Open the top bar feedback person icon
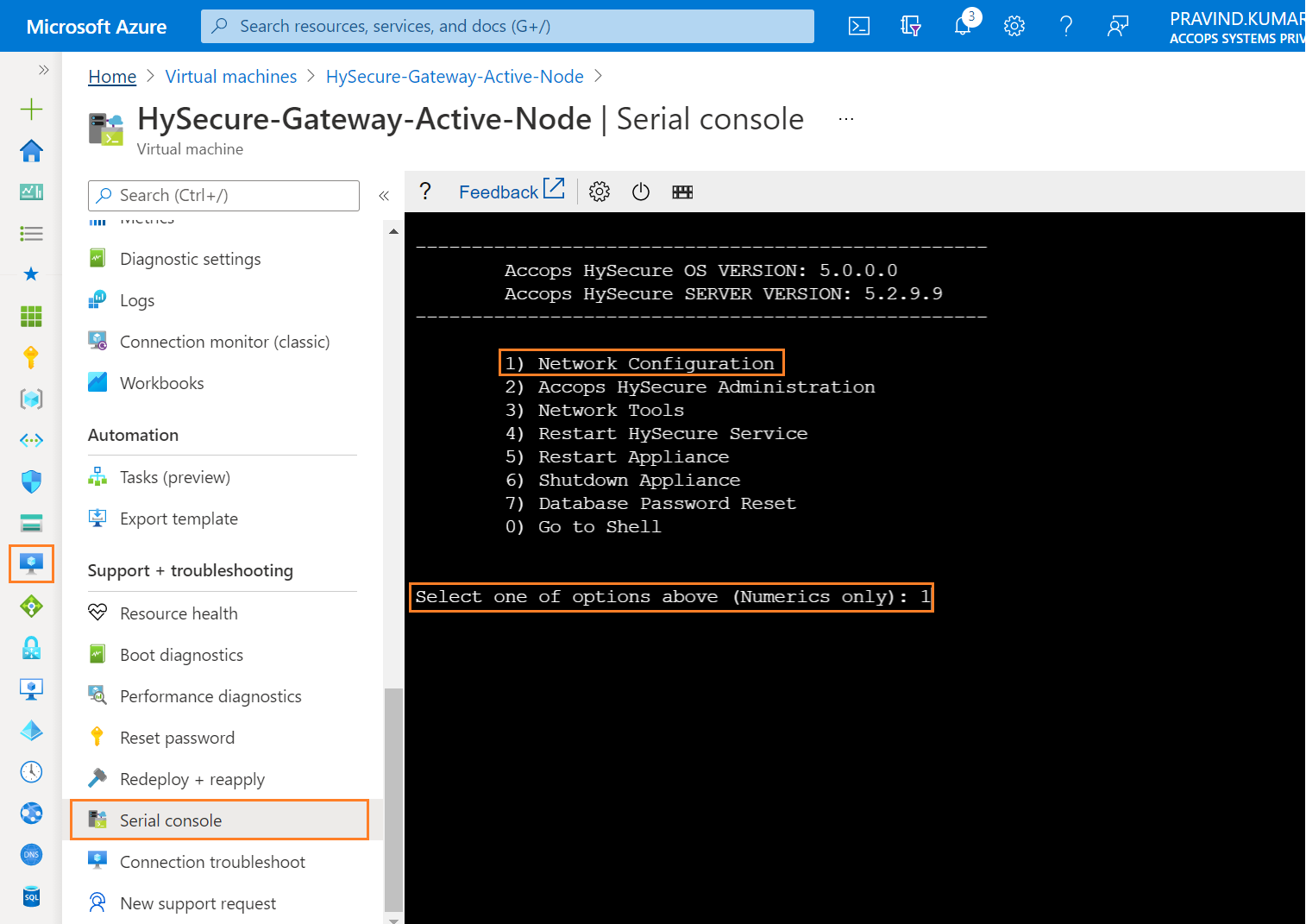This screenshot has width=1306, height=924. pos(1118,26)
